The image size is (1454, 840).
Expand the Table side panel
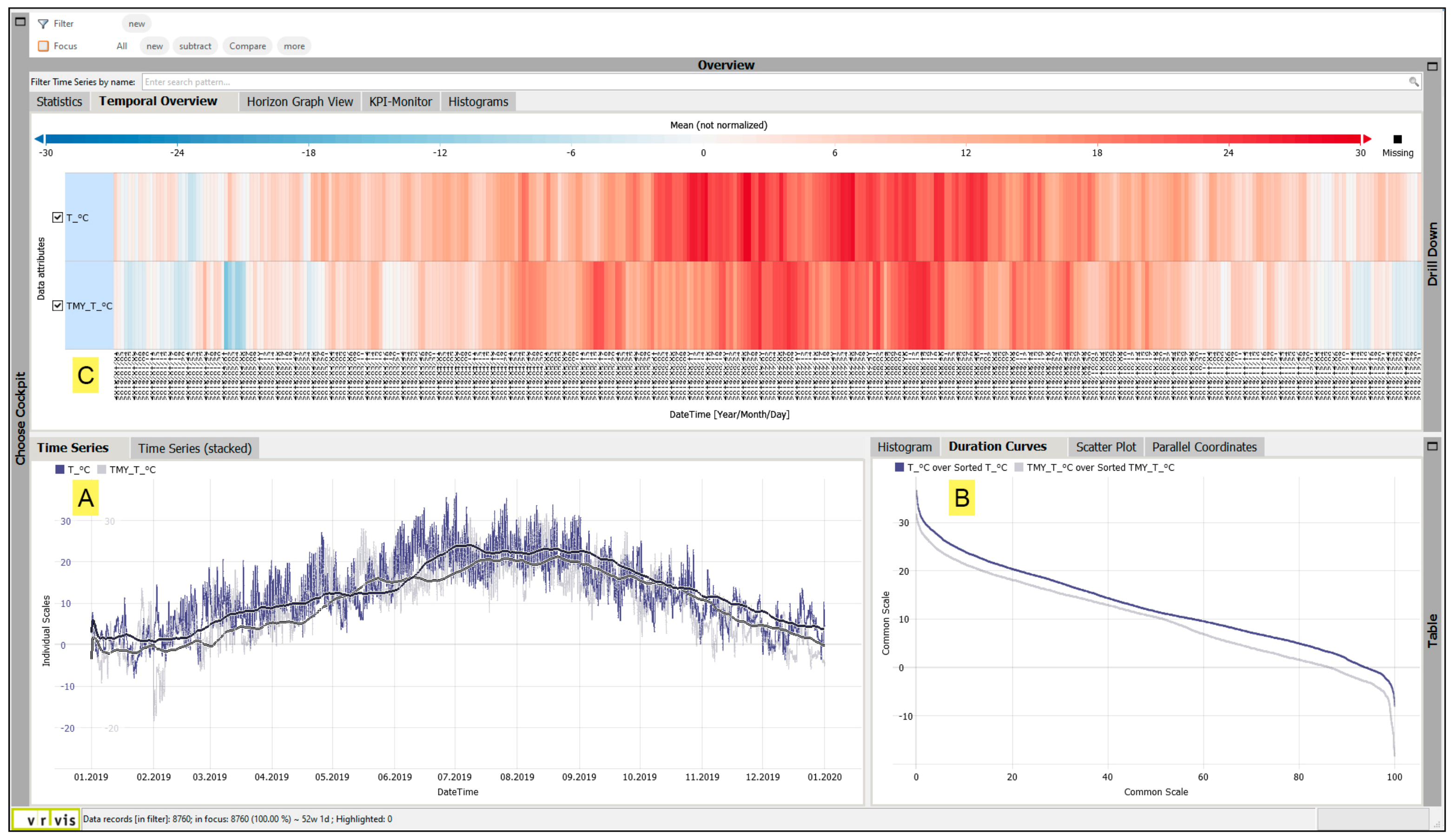pyautogui.click(x=1432, y=631)
